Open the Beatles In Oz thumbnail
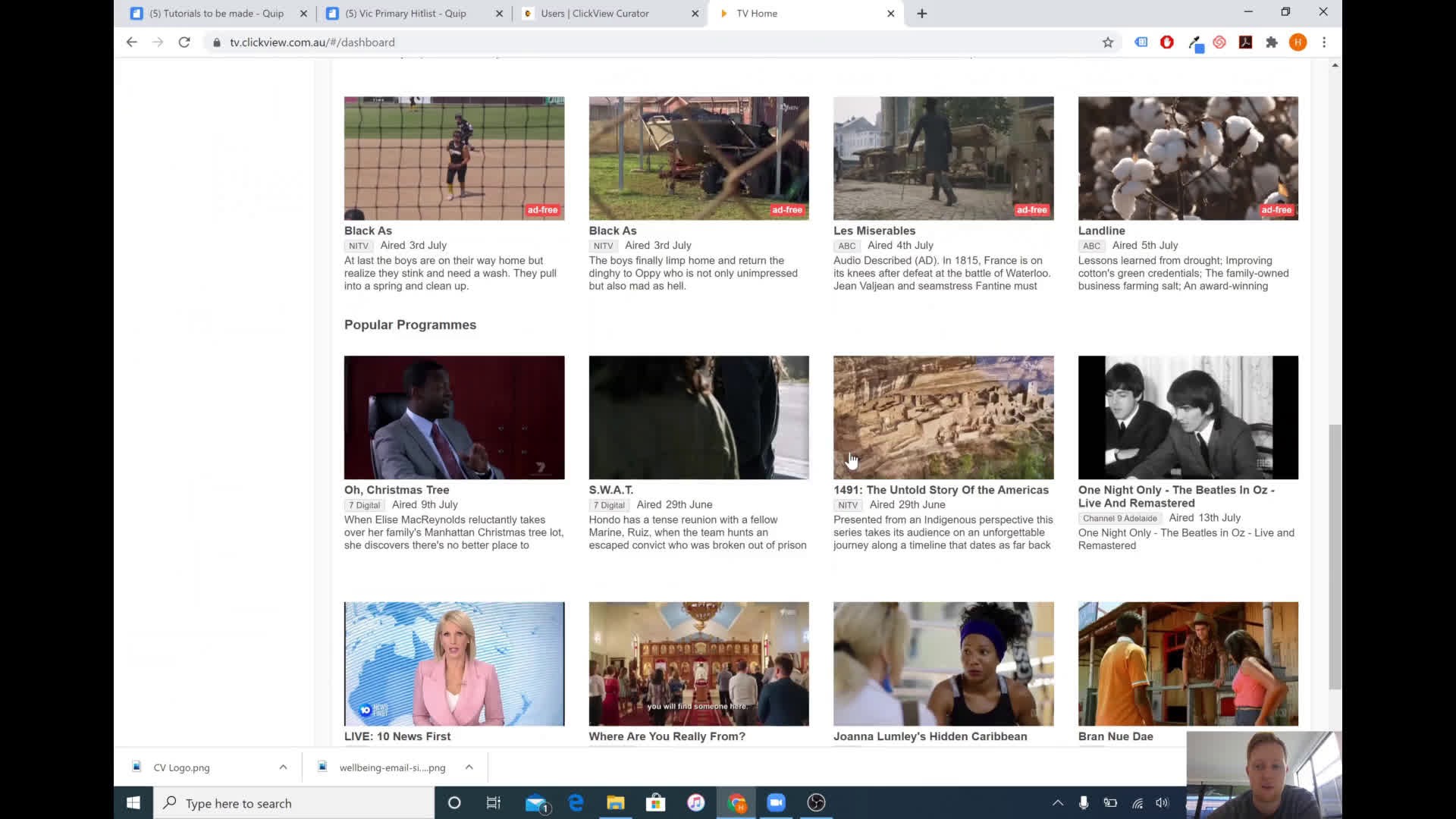 pyautogui.click(x=1188, y=417)
